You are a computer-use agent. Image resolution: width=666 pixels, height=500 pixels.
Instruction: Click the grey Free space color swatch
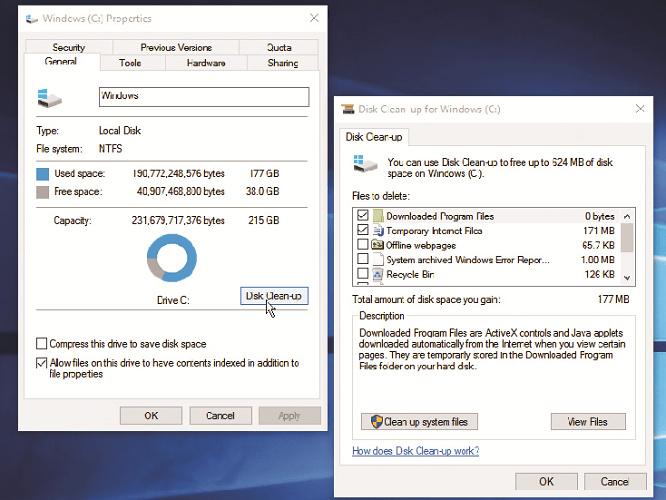pos(42,192)
